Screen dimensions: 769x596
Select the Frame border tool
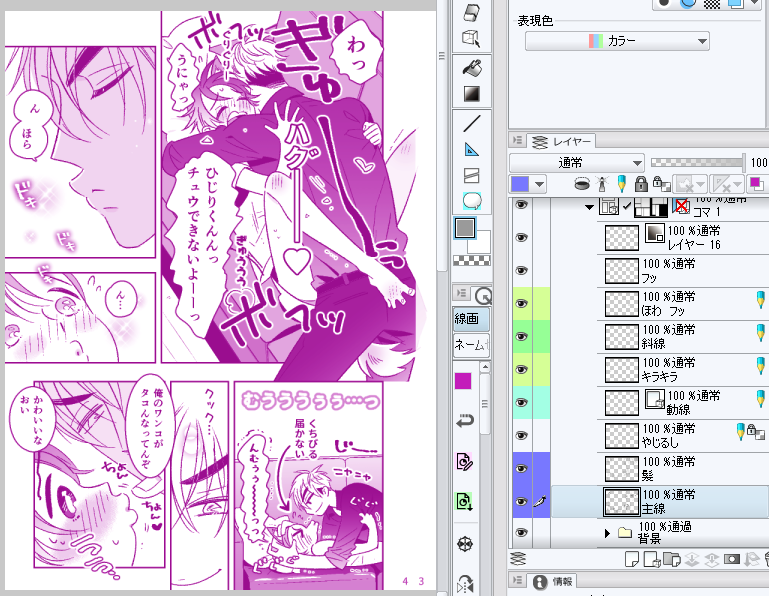click(x=471, y=175)
